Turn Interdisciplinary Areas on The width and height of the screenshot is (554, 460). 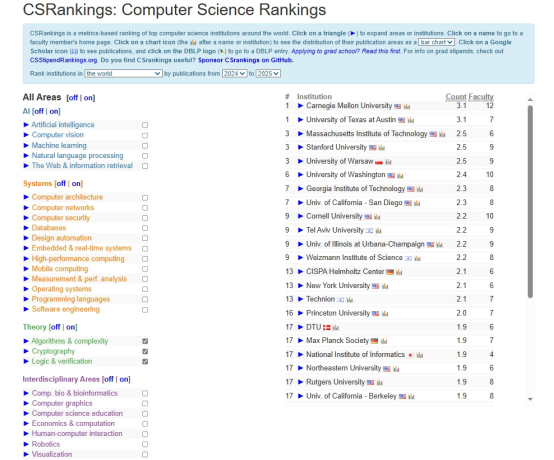click(x=124, y=379)
